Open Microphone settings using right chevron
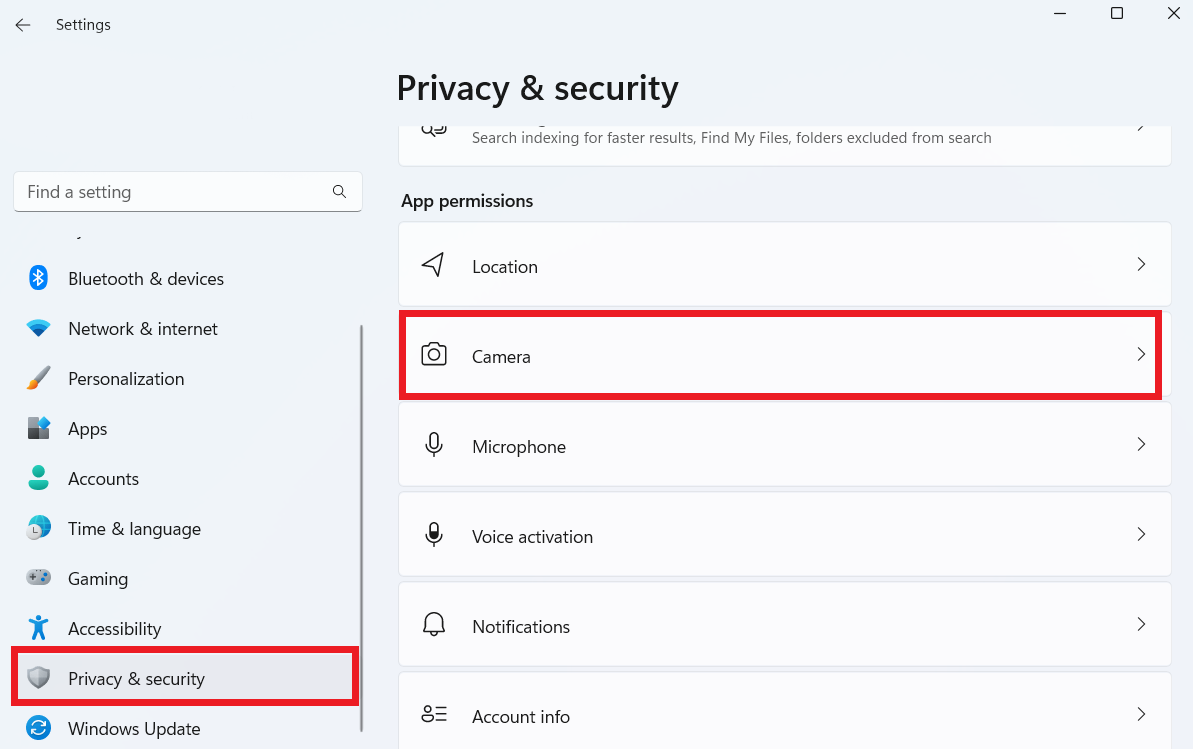This screenshot has height=749, width=1193. 1141,445
